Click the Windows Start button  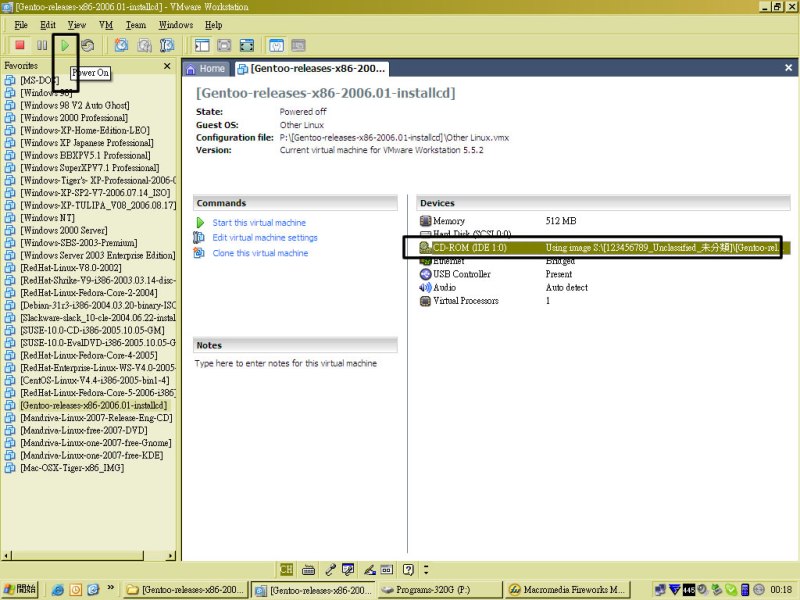(20, 589)
